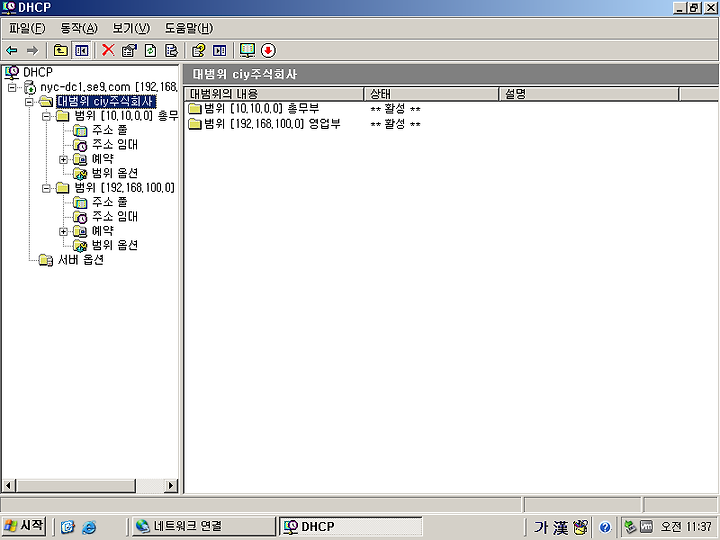This screenshot has height=540, width=720.
Task: Expand 예약 under 192.168.100.0 scope
Action: 63,231
